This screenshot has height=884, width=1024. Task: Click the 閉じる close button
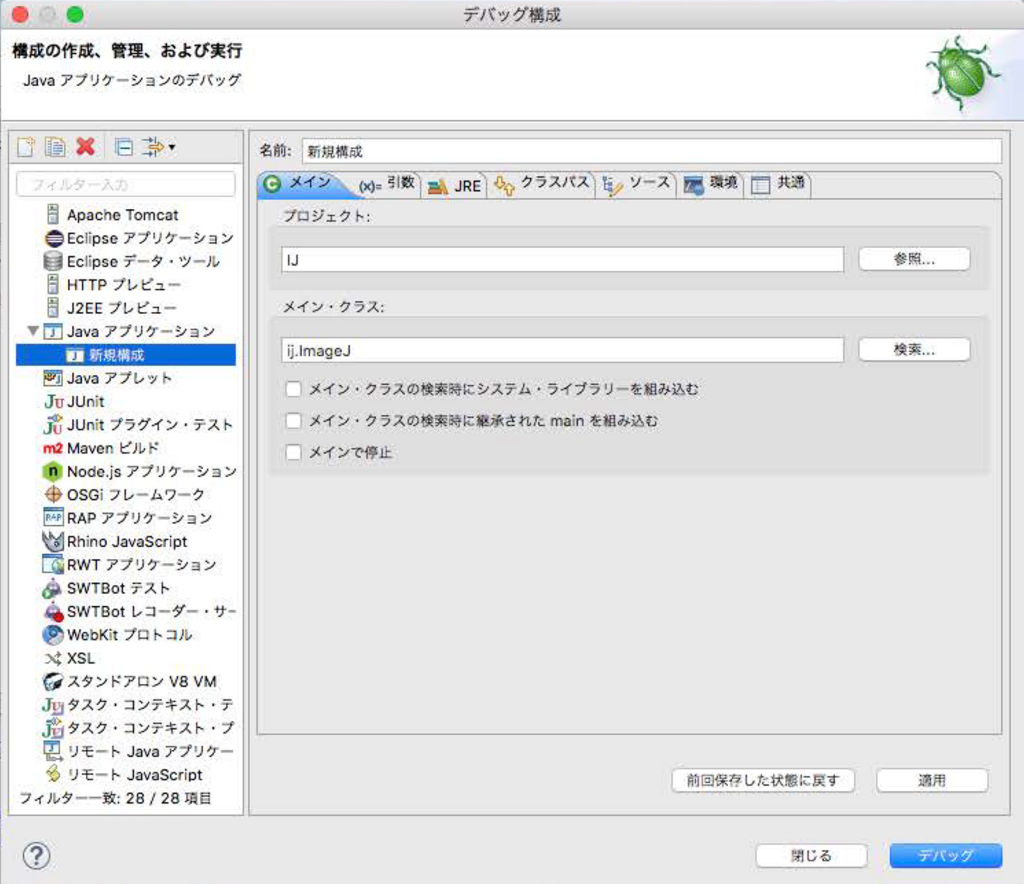pos(811,855)
